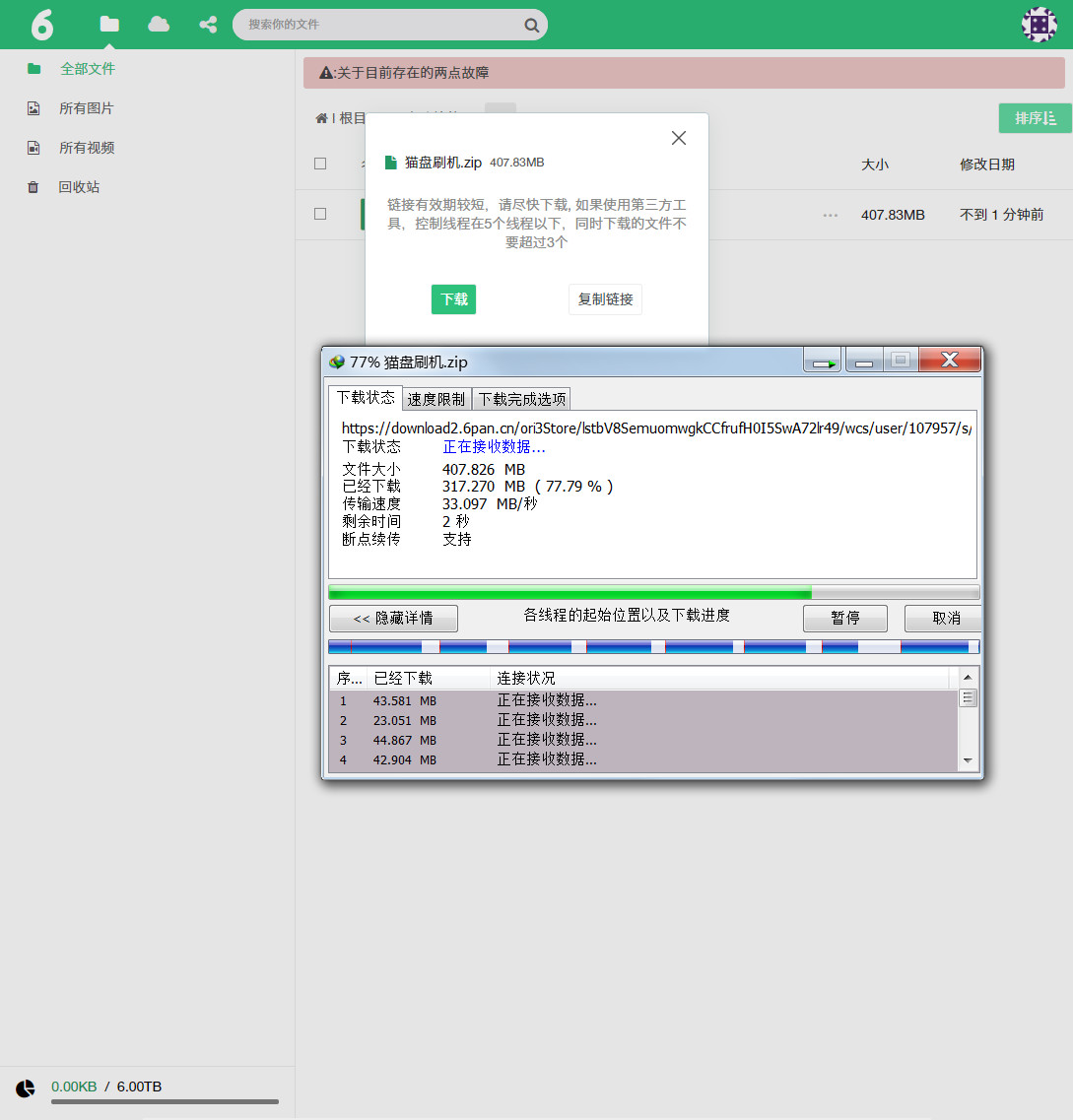Click the 全部文件 folder icon
The image size is (1073, 1120).
click(x=34, y=69)
